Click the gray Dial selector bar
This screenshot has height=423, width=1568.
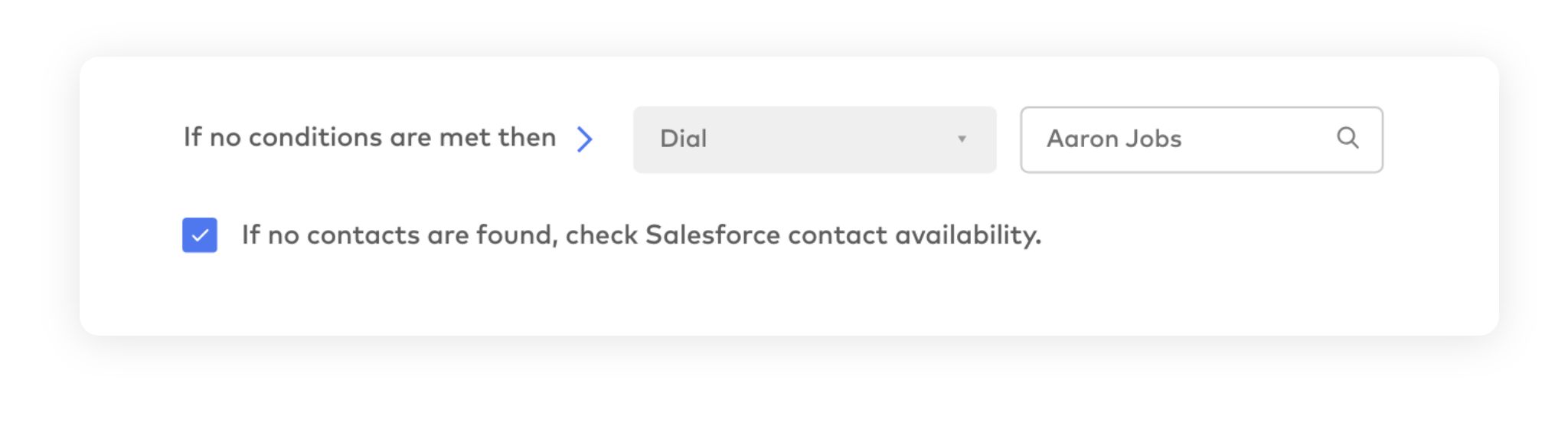pos(814,139)
